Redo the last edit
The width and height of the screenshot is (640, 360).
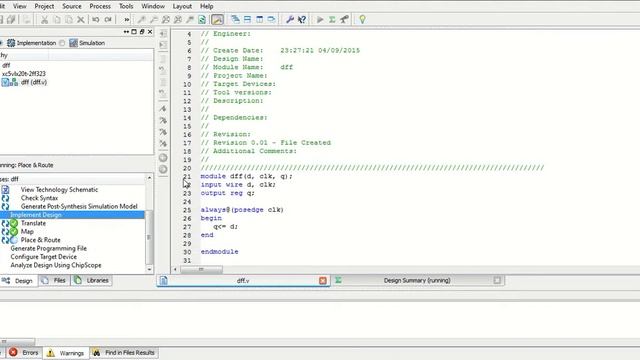[x=108, y=20]
